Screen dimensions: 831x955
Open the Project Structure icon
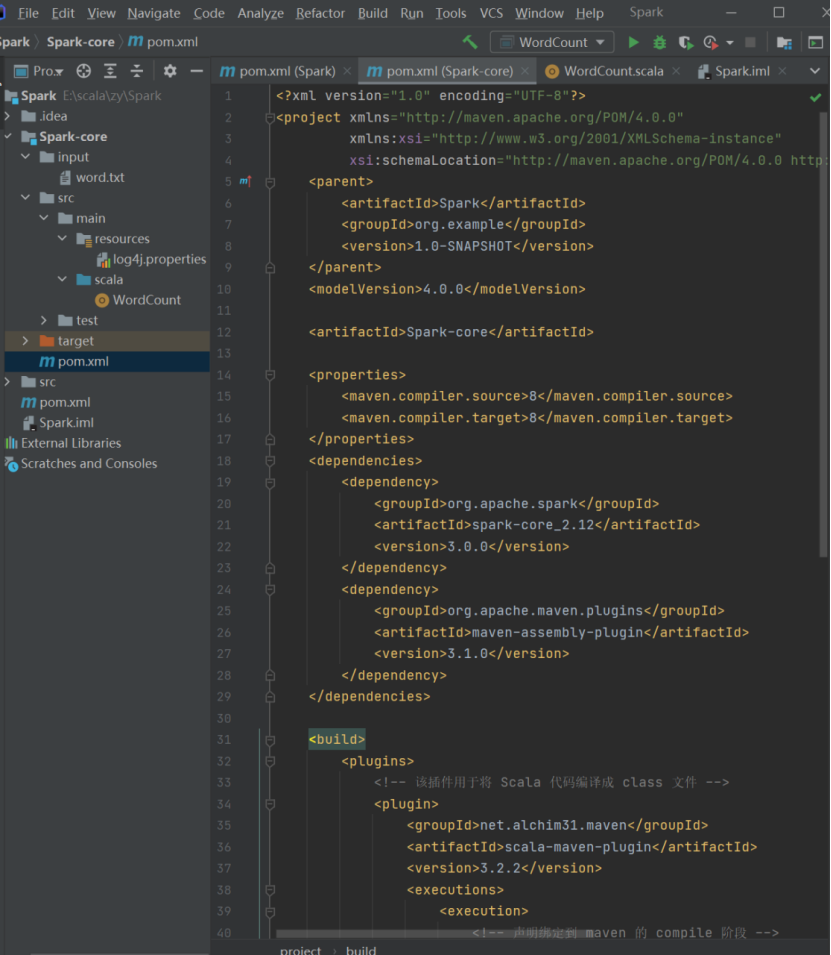[784, 42]
